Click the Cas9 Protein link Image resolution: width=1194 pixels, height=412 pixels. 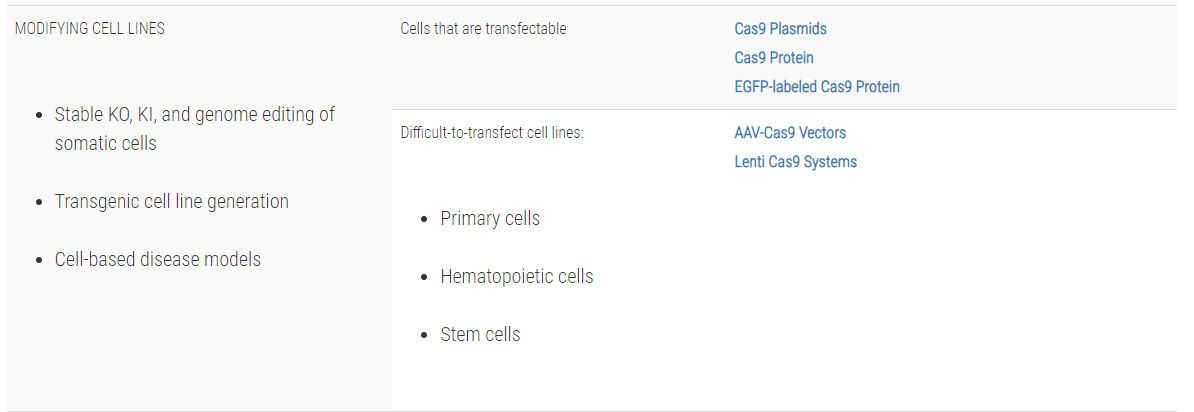773,58
